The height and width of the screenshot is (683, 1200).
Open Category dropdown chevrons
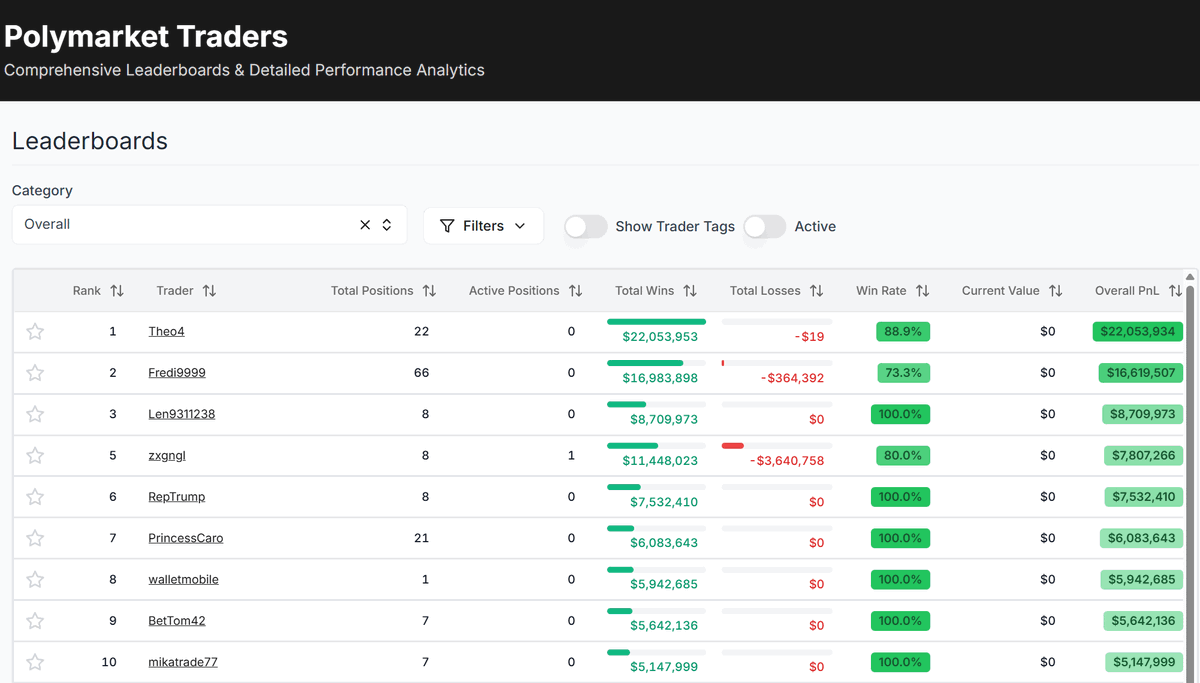(387, 225)
